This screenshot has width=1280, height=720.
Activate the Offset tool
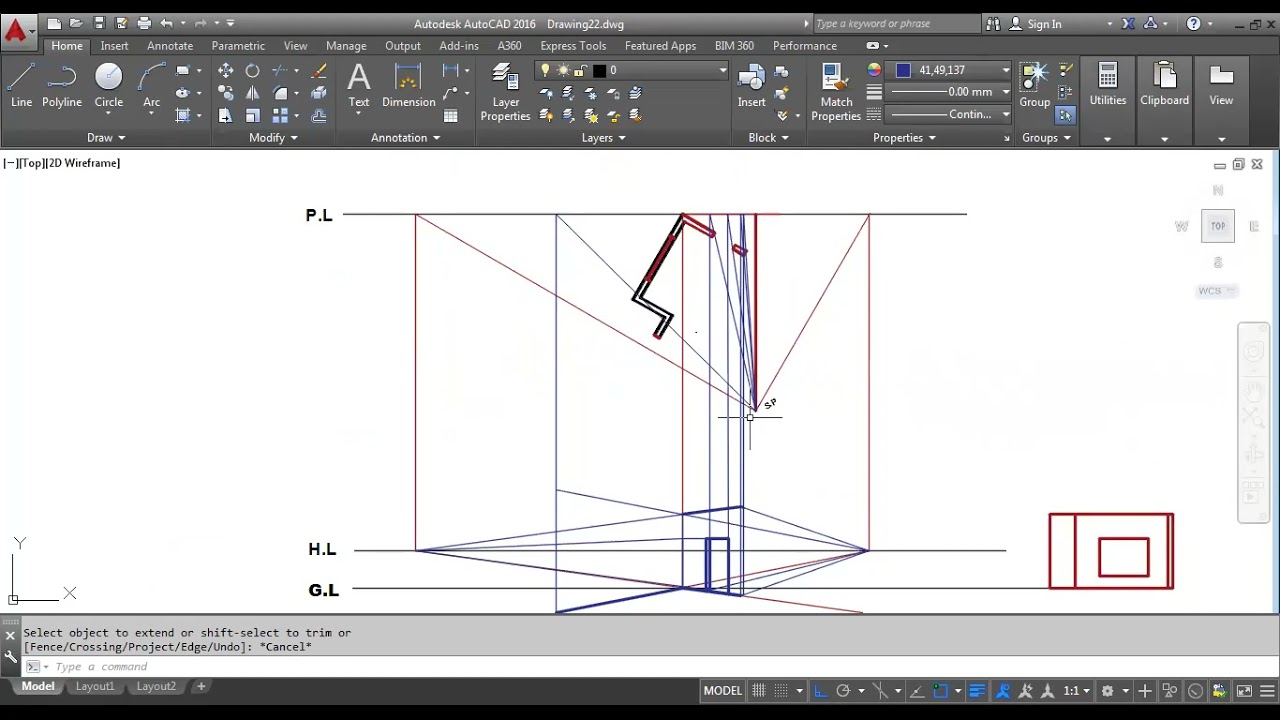[x=318, y=116]
